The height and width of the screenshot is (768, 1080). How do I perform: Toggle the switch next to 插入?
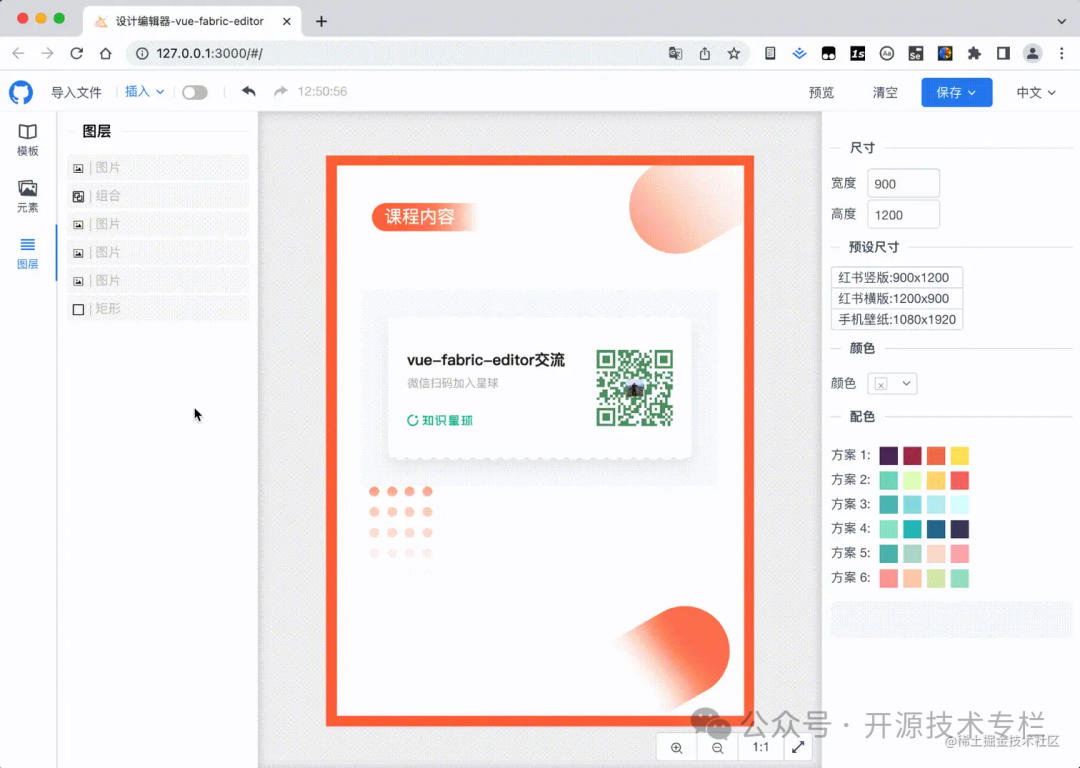[195, 92]
